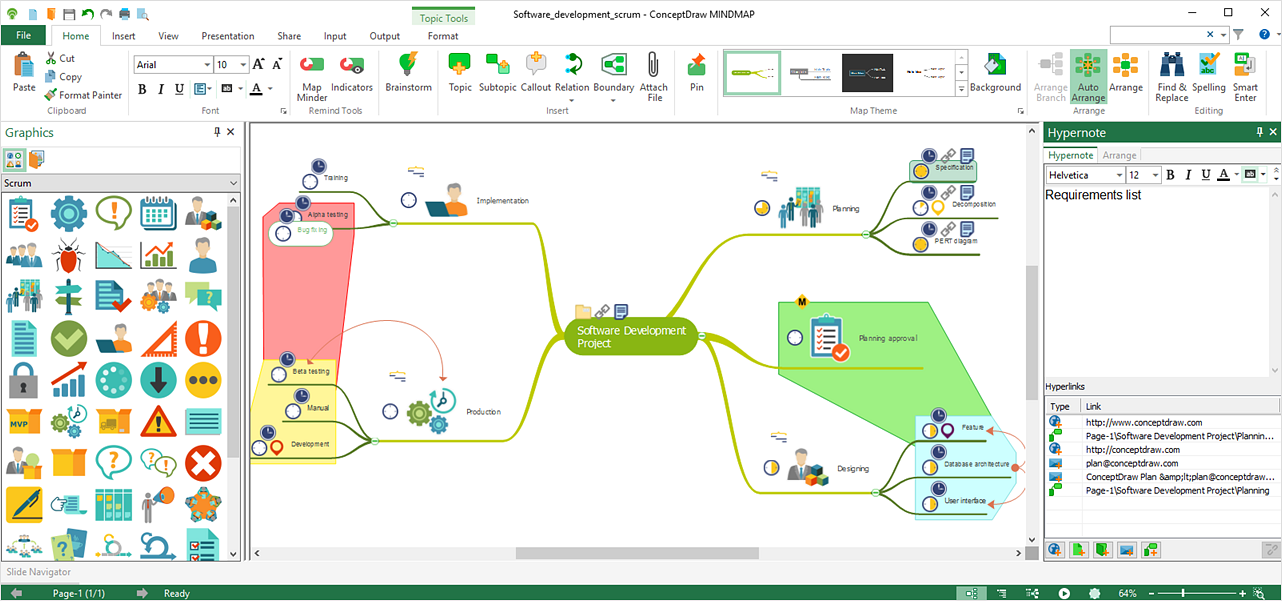Open the Scrum library dropdown in Graphics

point(233,183)
